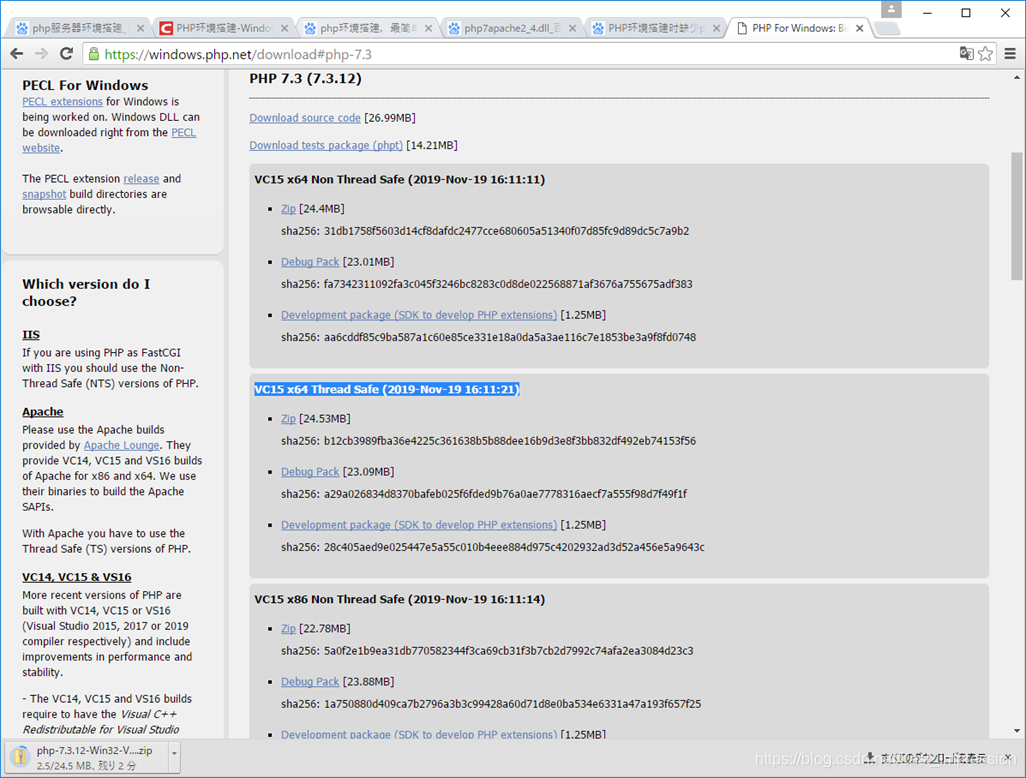The height and width of the screenshot is (778, 1026).
Task: Click the page scrollbar up arrow
Action: coord(1016,78)
